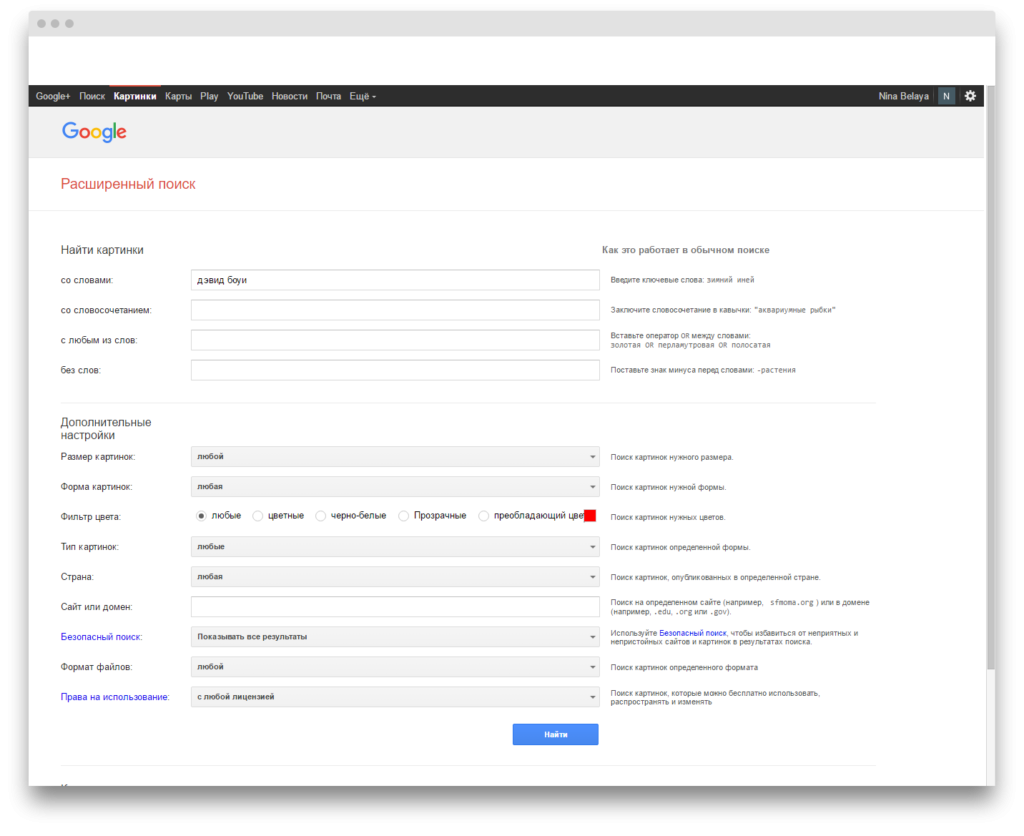
Task: Click the blue 'Найти' button
Action: point(555,734)
